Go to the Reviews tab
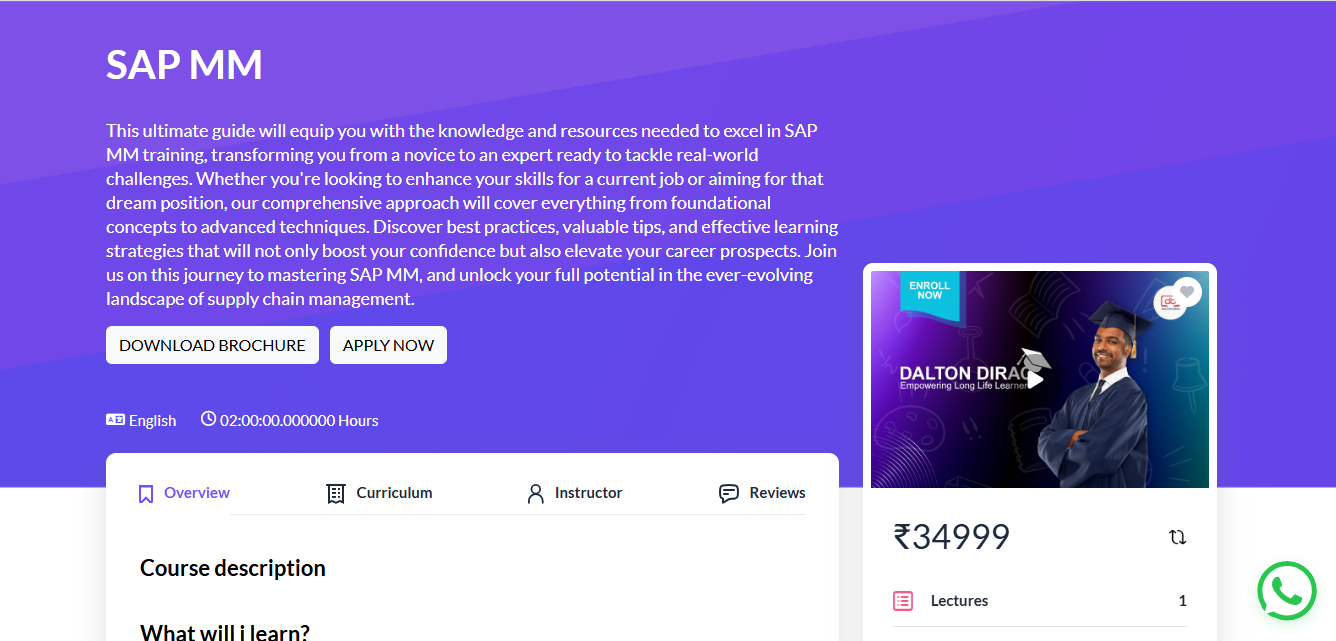The image size is (1336, 641). [777, 493]
